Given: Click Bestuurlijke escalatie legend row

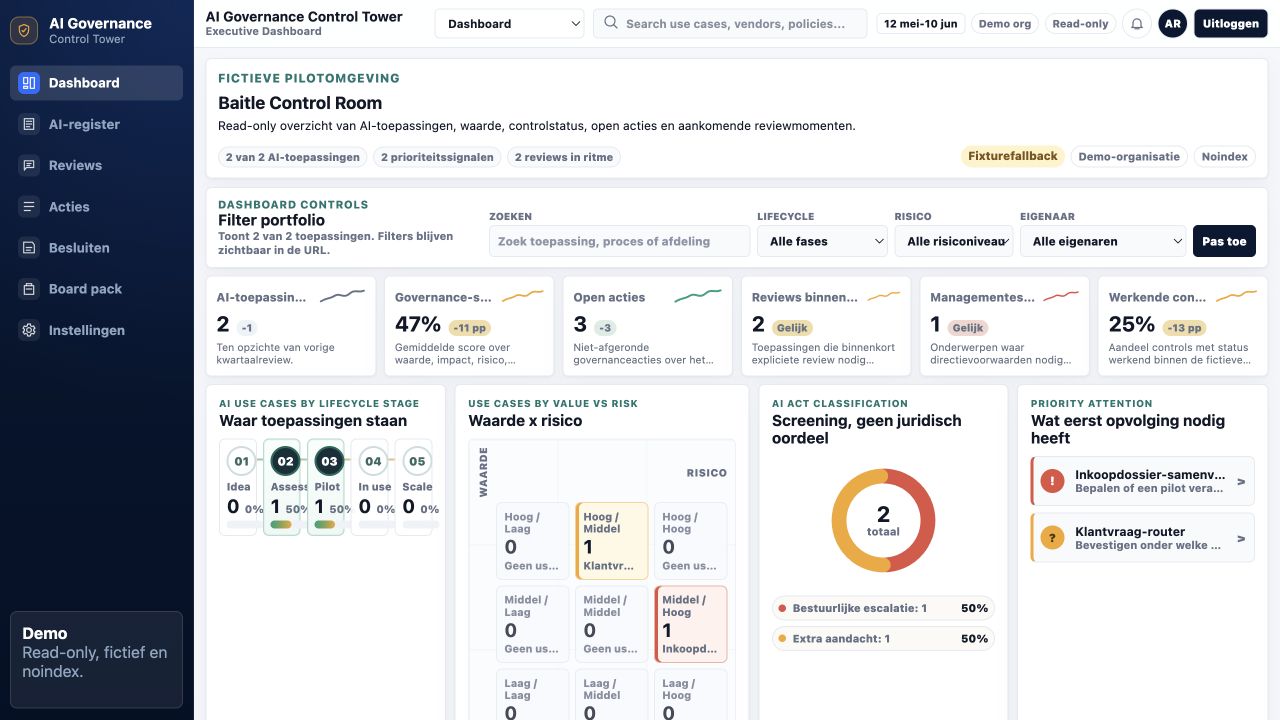Looking at the screenshot, I should pyautogui.click(x=883, y=608).
